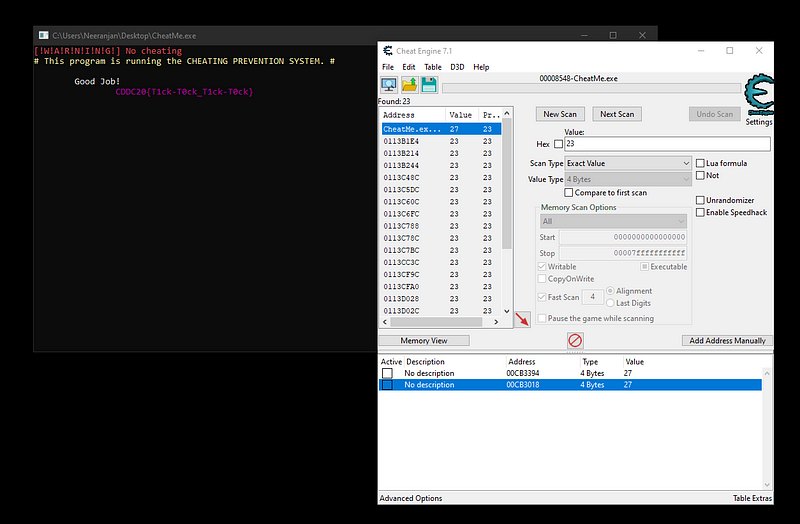Toggle the Fast Scan checkbox
The image size is (800, 524).
coord(542,297)
